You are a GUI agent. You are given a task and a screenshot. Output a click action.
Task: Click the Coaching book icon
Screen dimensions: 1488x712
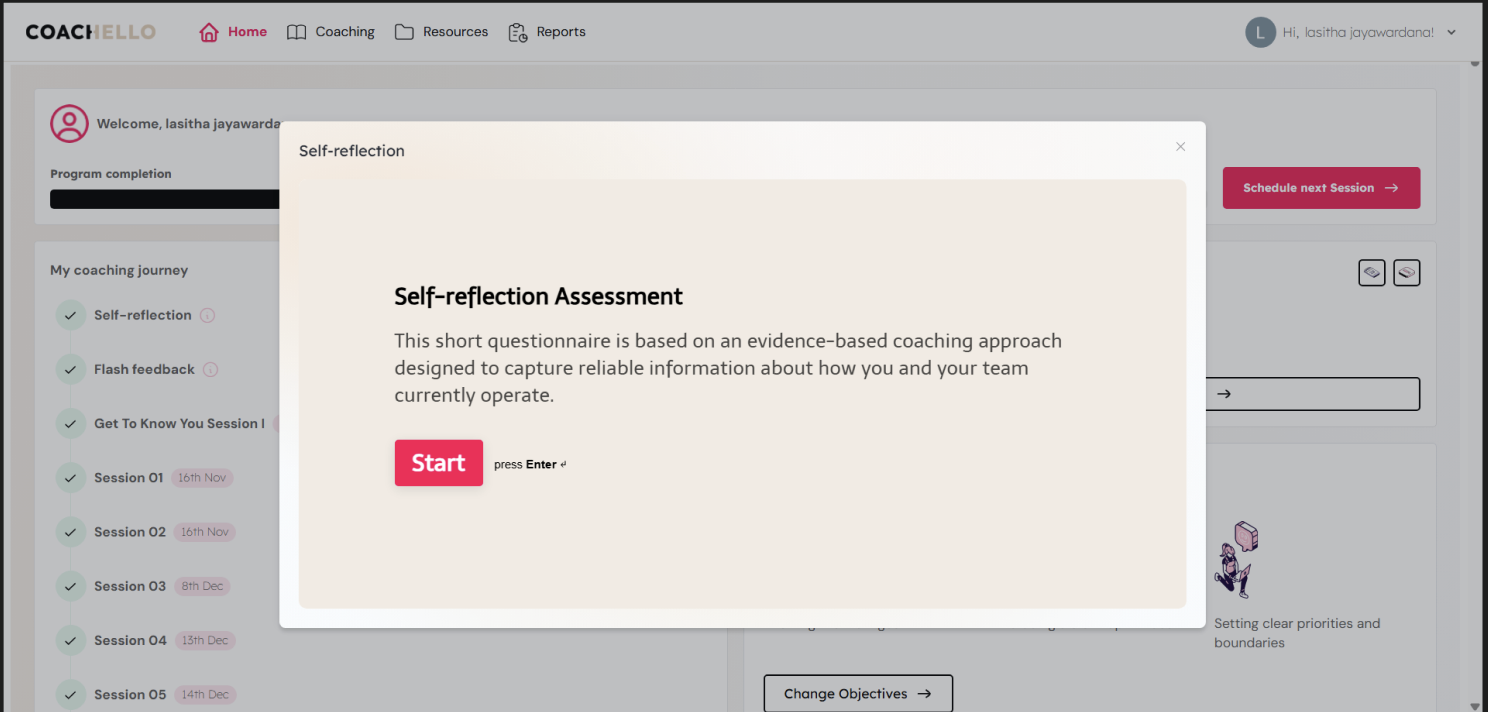pos(296,32)
